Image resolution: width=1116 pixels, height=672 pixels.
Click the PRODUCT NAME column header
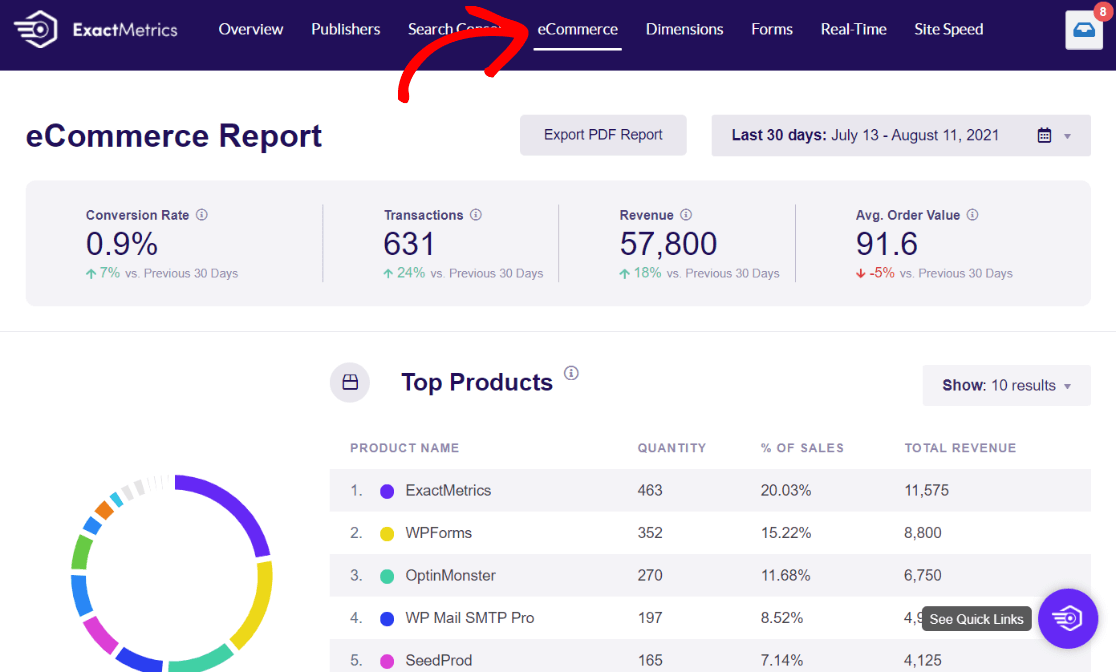tap(404, 448)
